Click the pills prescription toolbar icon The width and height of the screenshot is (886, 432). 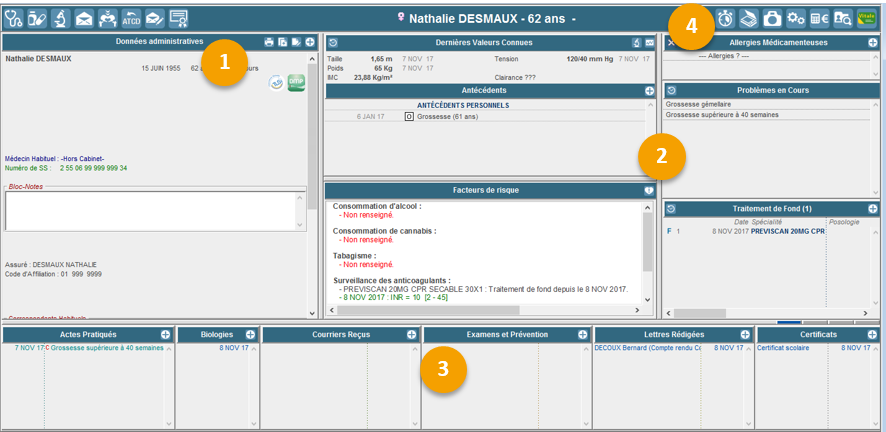click(x=37, y=18)
